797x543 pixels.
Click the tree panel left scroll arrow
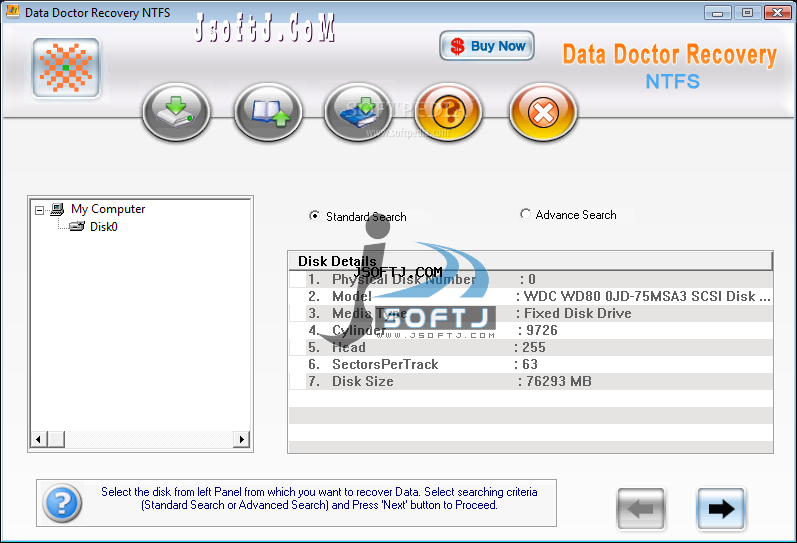point(39,439)
